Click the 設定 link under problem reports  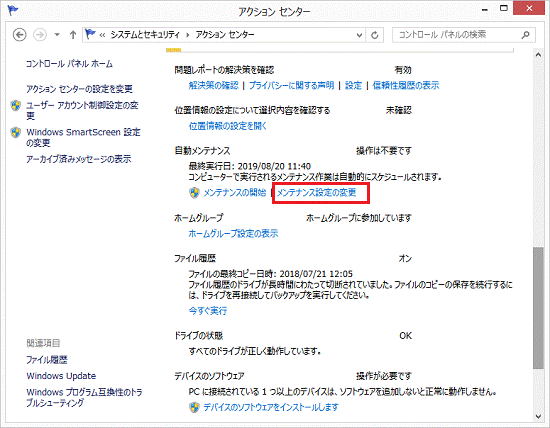pos(353,85)
